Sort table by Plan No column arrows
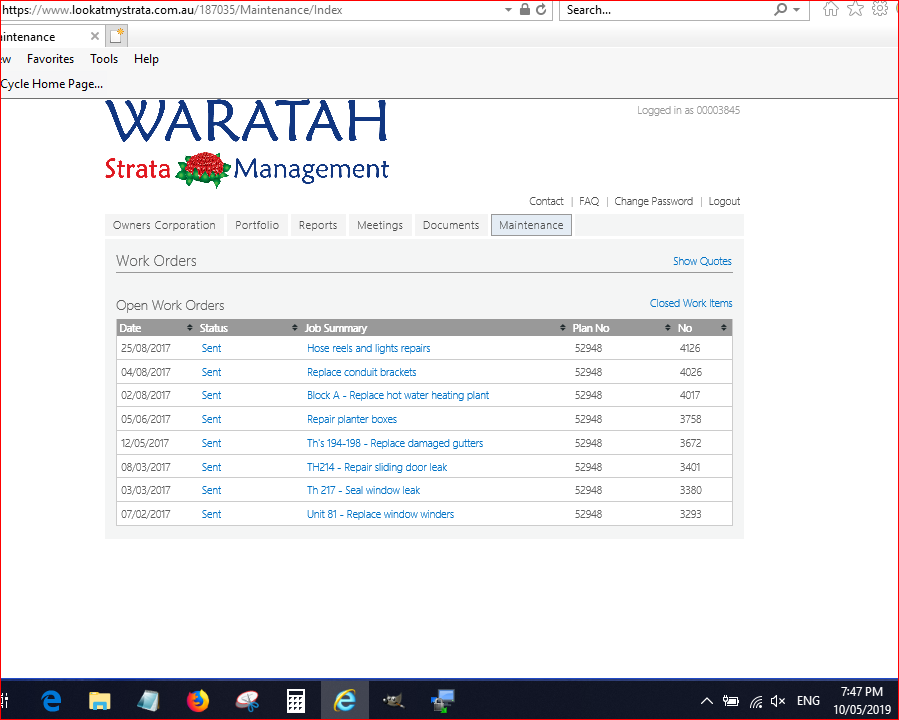899x720 pixels. pos(667,327)
